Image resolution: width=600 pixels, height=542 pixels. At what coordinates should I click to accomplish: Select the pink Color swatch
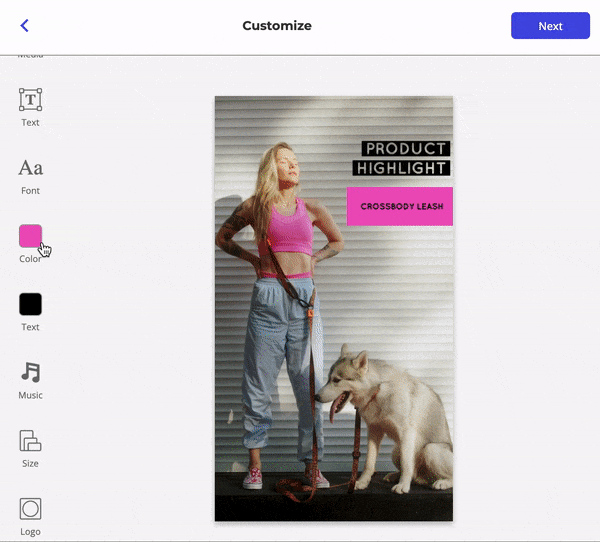pyautogui.click(x=31, y=236)
